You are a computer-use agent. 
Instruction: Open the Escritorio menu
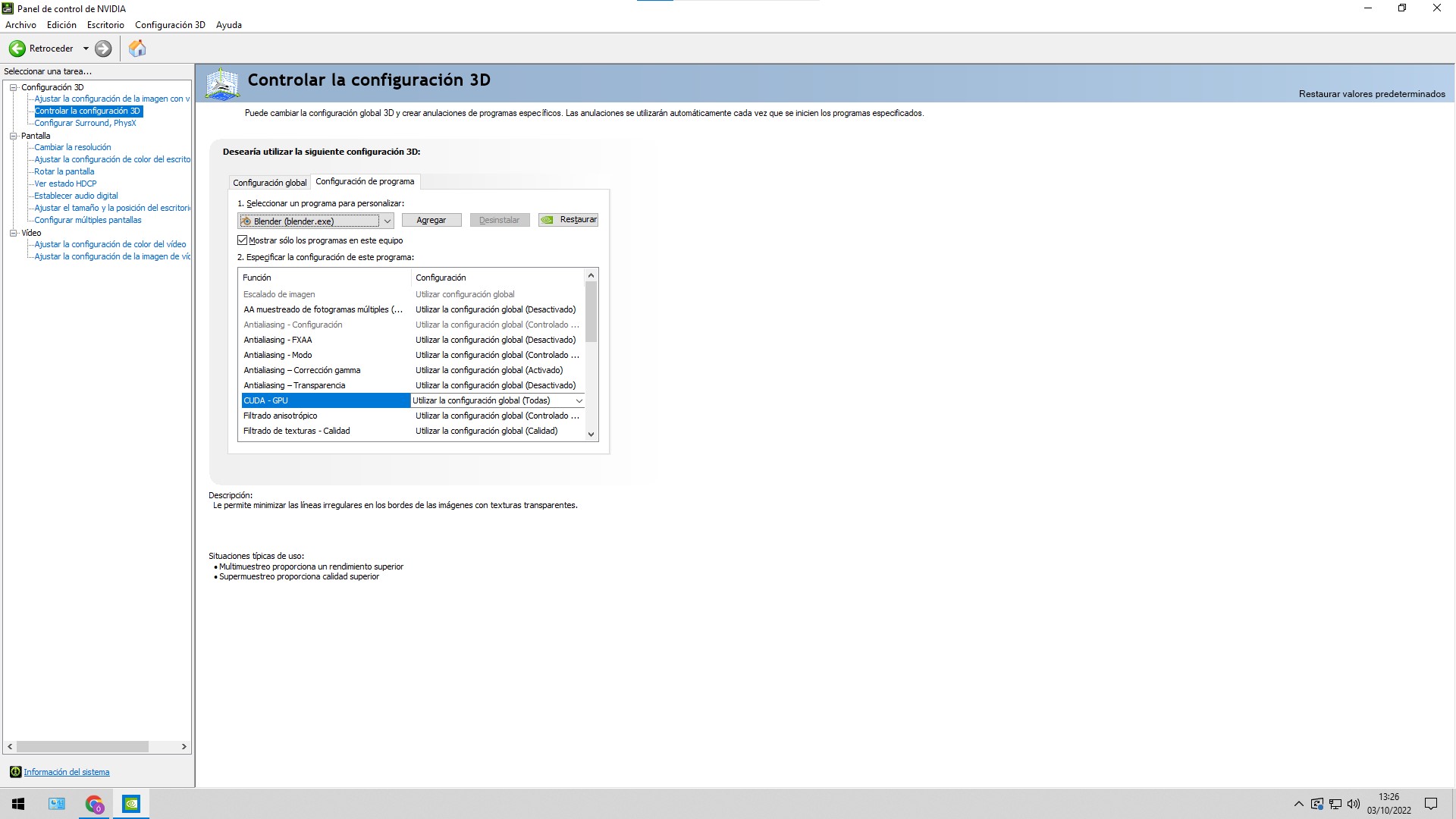click(x=105, y=25)
